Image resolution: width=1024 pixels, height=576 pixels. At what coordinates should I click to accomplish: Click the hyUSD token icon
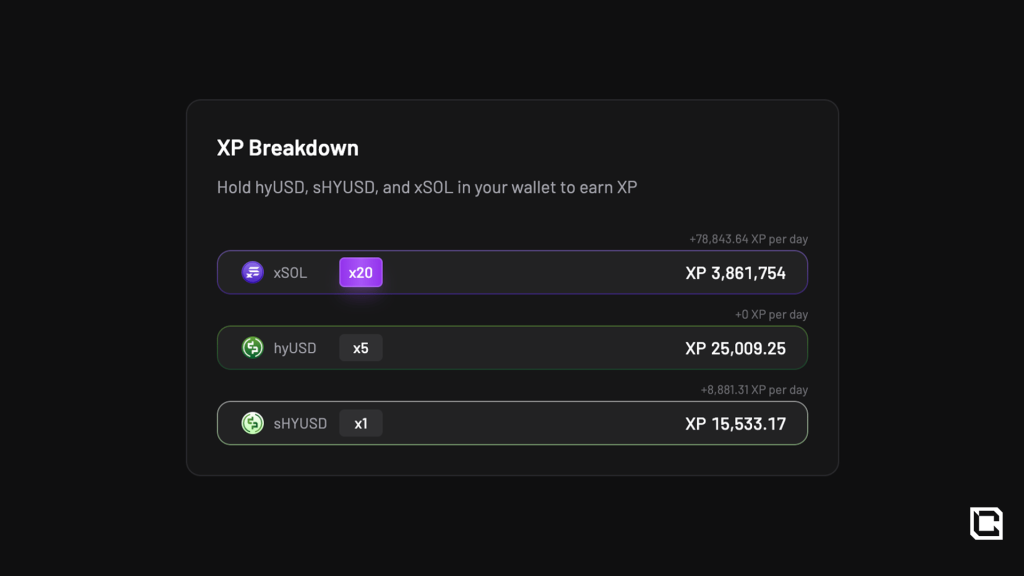[253, 348]
